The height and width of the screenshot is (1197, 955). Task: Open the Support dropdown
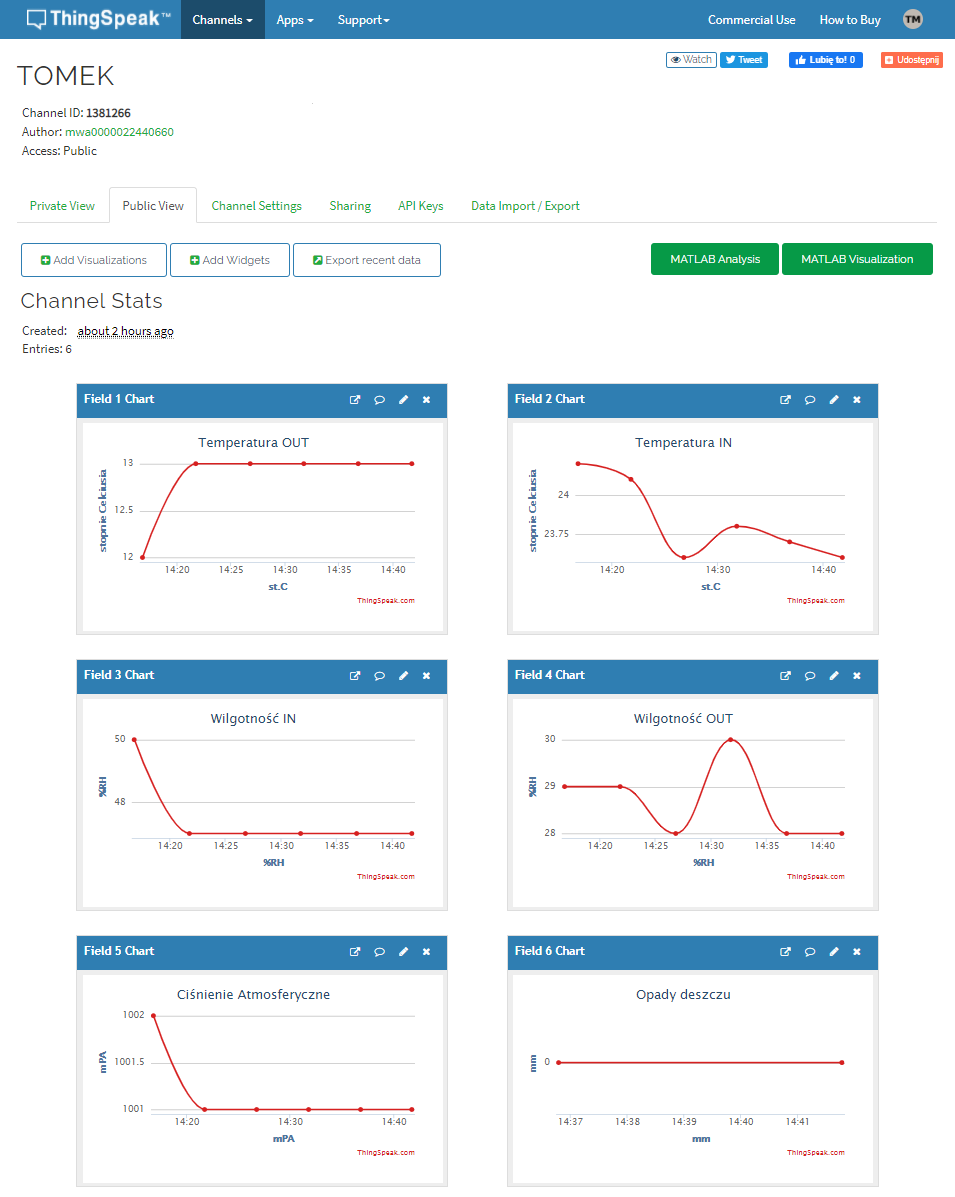click(362, 19)
